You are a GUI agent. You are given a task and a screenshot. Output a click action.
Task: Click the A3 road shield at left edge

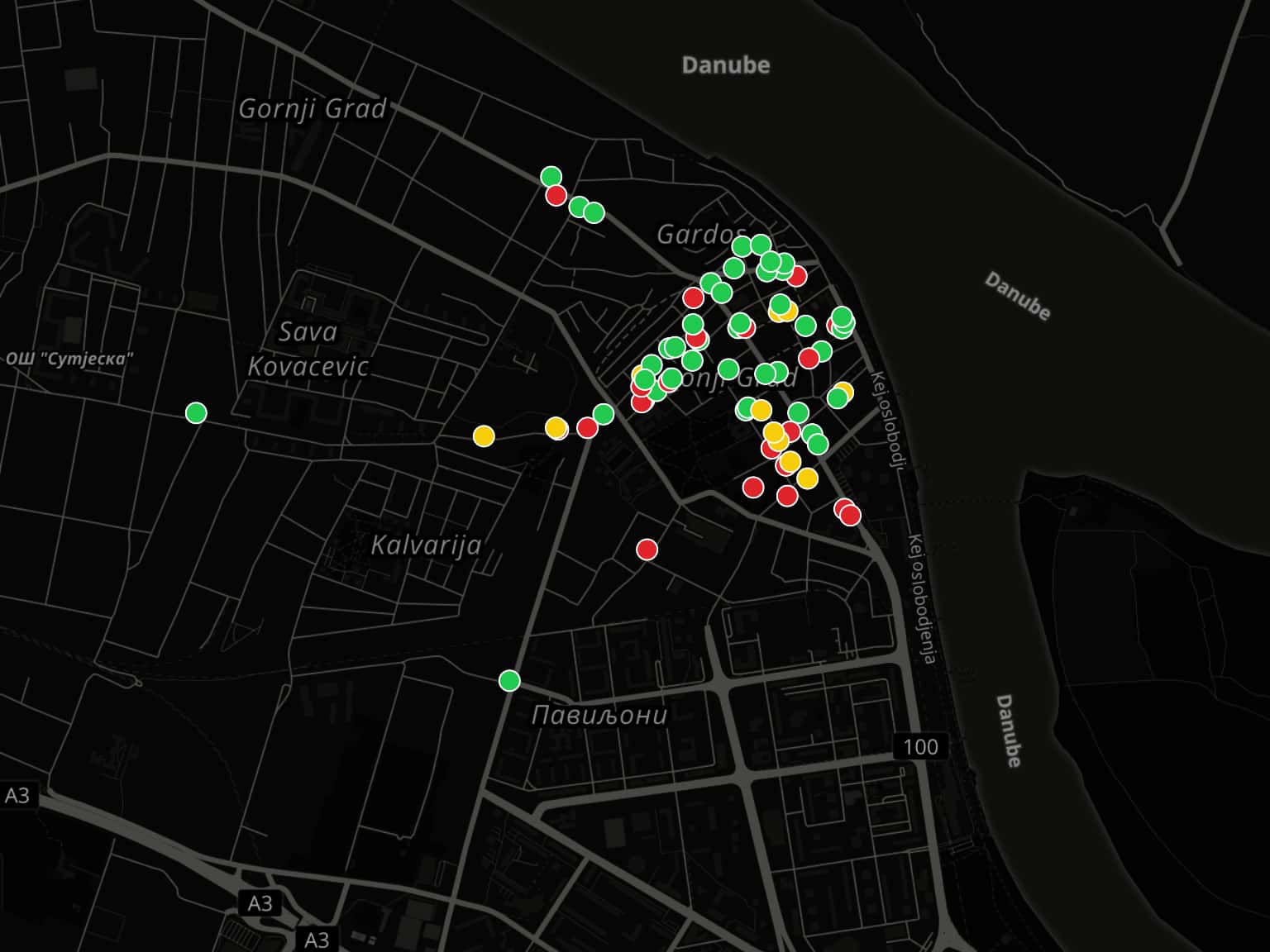[x=17, y=795]
